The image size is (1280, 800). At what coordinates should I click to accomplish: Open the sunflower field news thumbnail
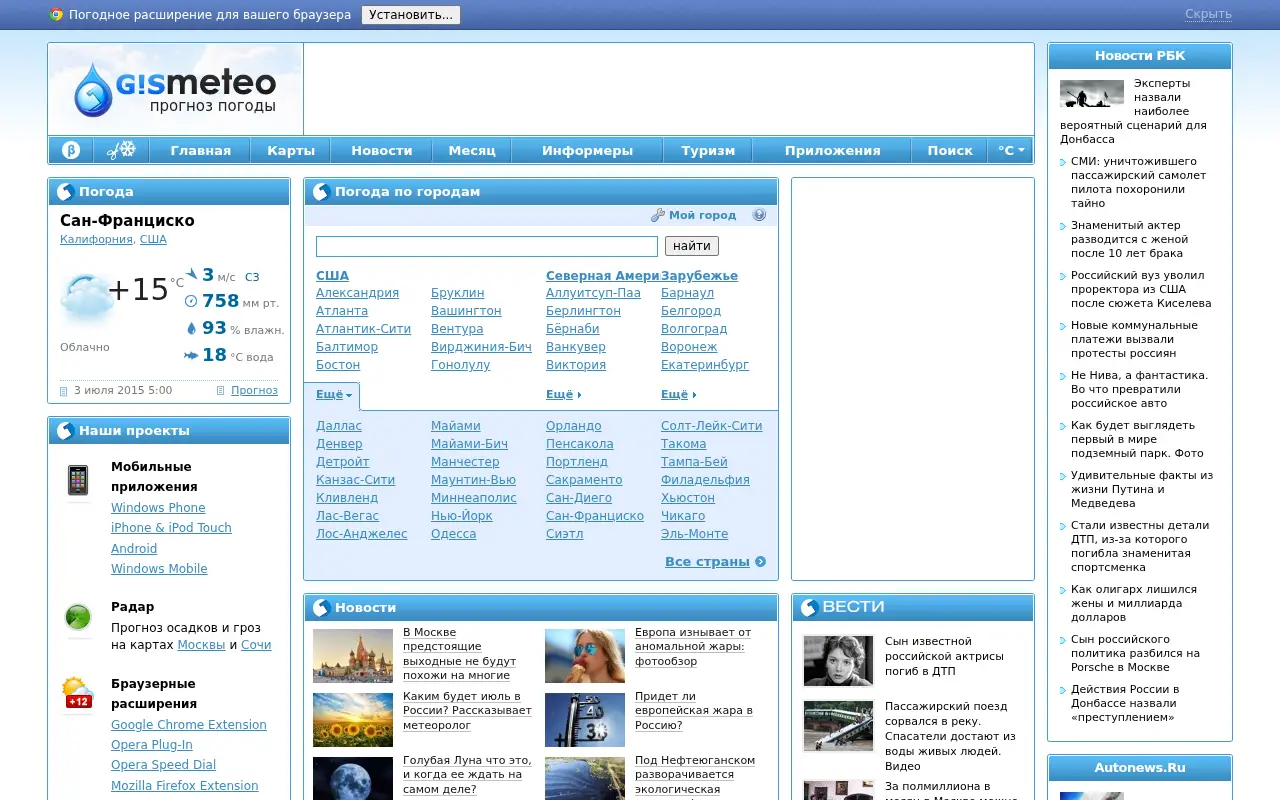click(353, 720)
